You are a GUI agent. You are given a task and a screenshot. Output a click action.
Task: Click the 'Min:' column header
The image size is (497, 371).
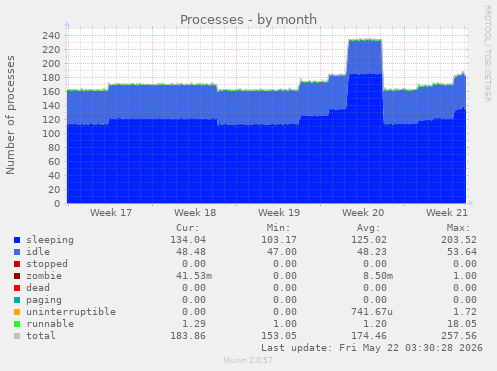click(278, 228)
